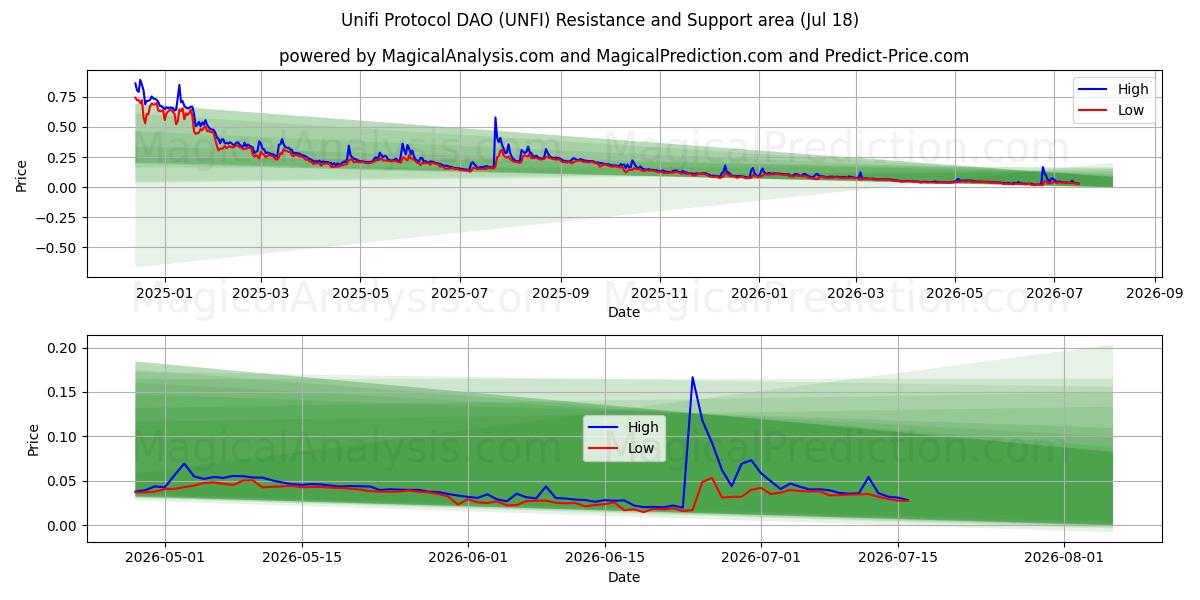Click the '2025-05' tick label in top chart

(360, 294)
